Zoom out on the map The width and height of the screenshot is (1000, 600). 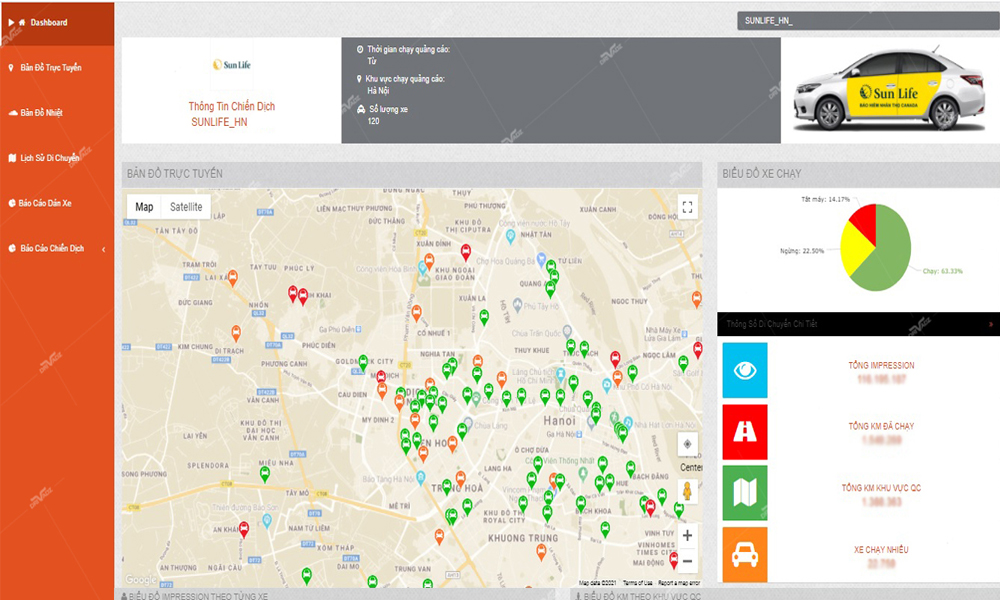(x=687, y=561)
